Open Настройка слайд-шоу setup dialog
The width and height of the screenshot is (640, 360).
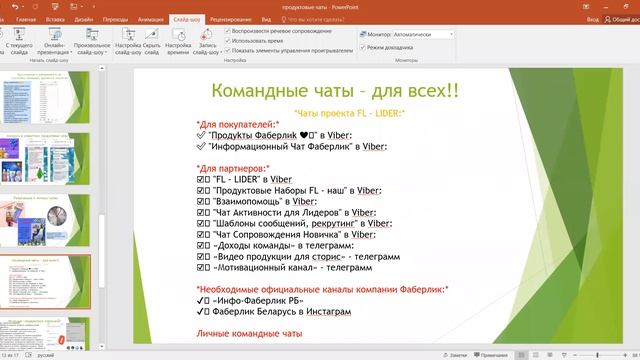click(128, 42)
